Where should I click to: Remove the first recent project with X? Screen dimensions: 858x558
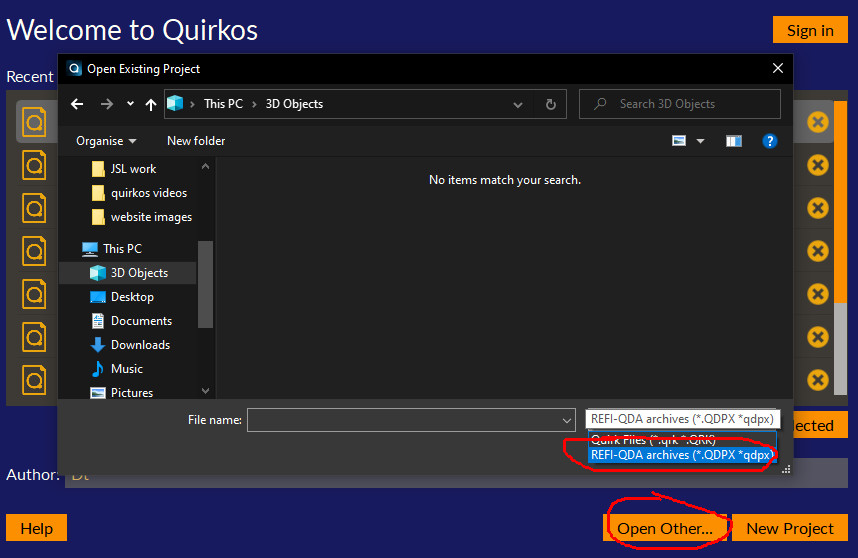pos(818,122)
